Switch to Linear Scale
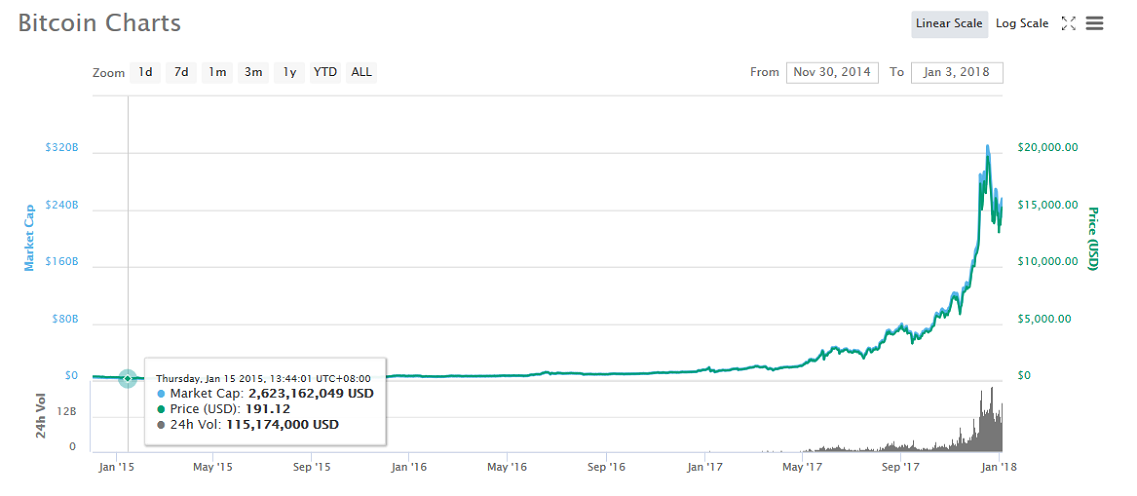 (x=949, y=23)
